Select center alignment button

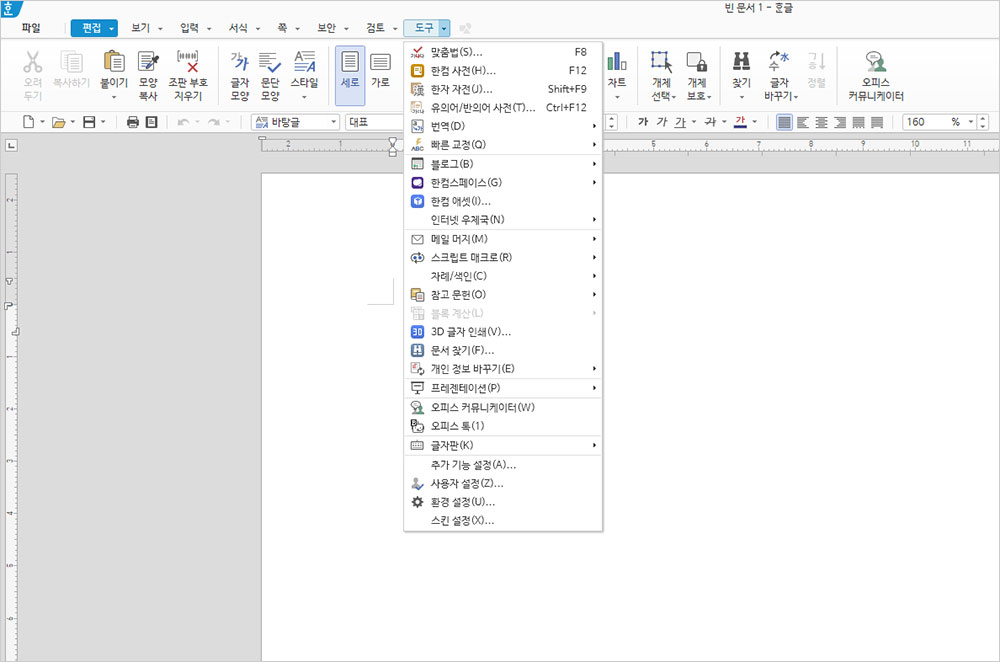coord(821,122)
